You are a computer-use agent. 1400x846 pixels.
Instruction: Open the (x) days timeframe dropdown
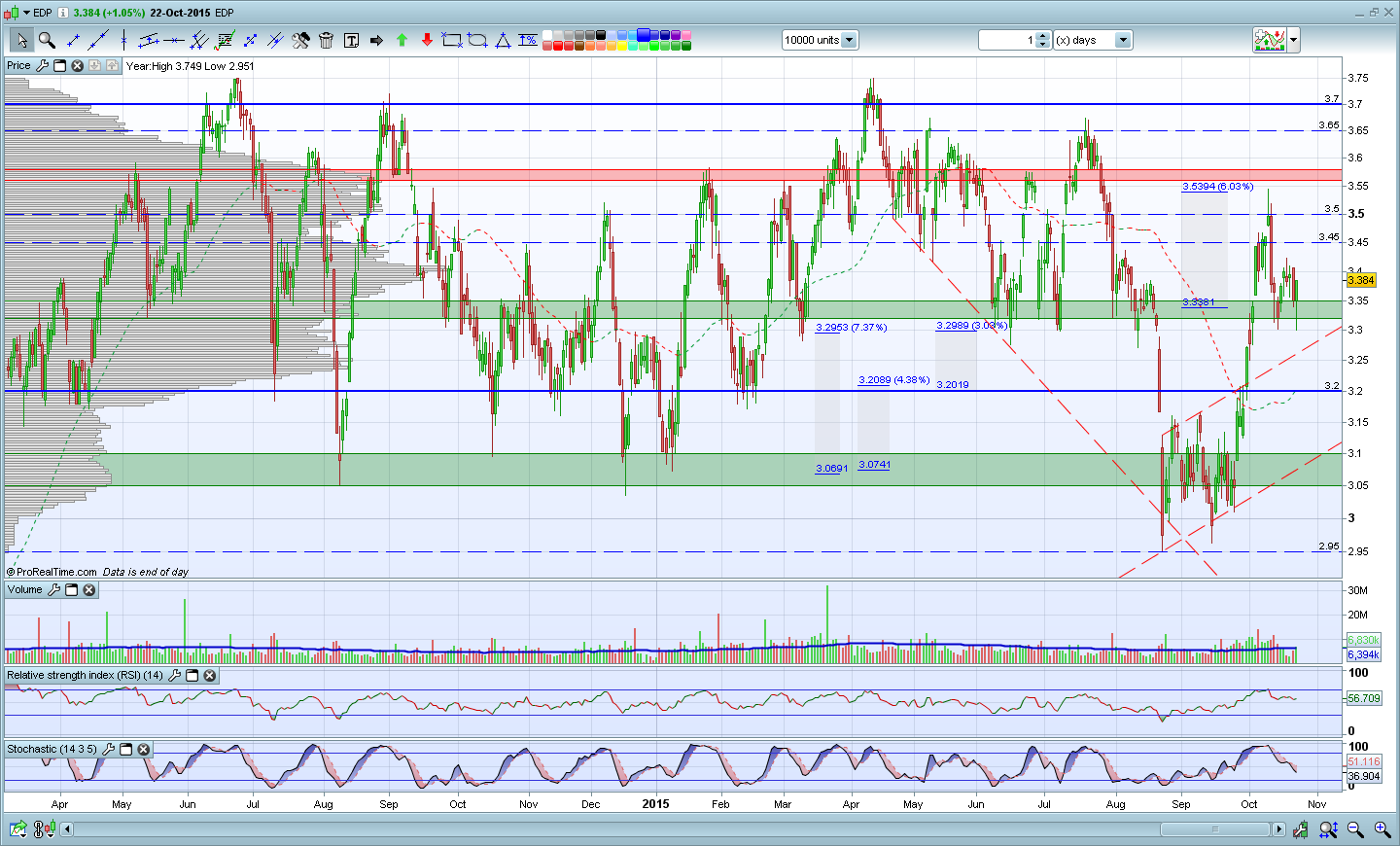[1123, 40]
